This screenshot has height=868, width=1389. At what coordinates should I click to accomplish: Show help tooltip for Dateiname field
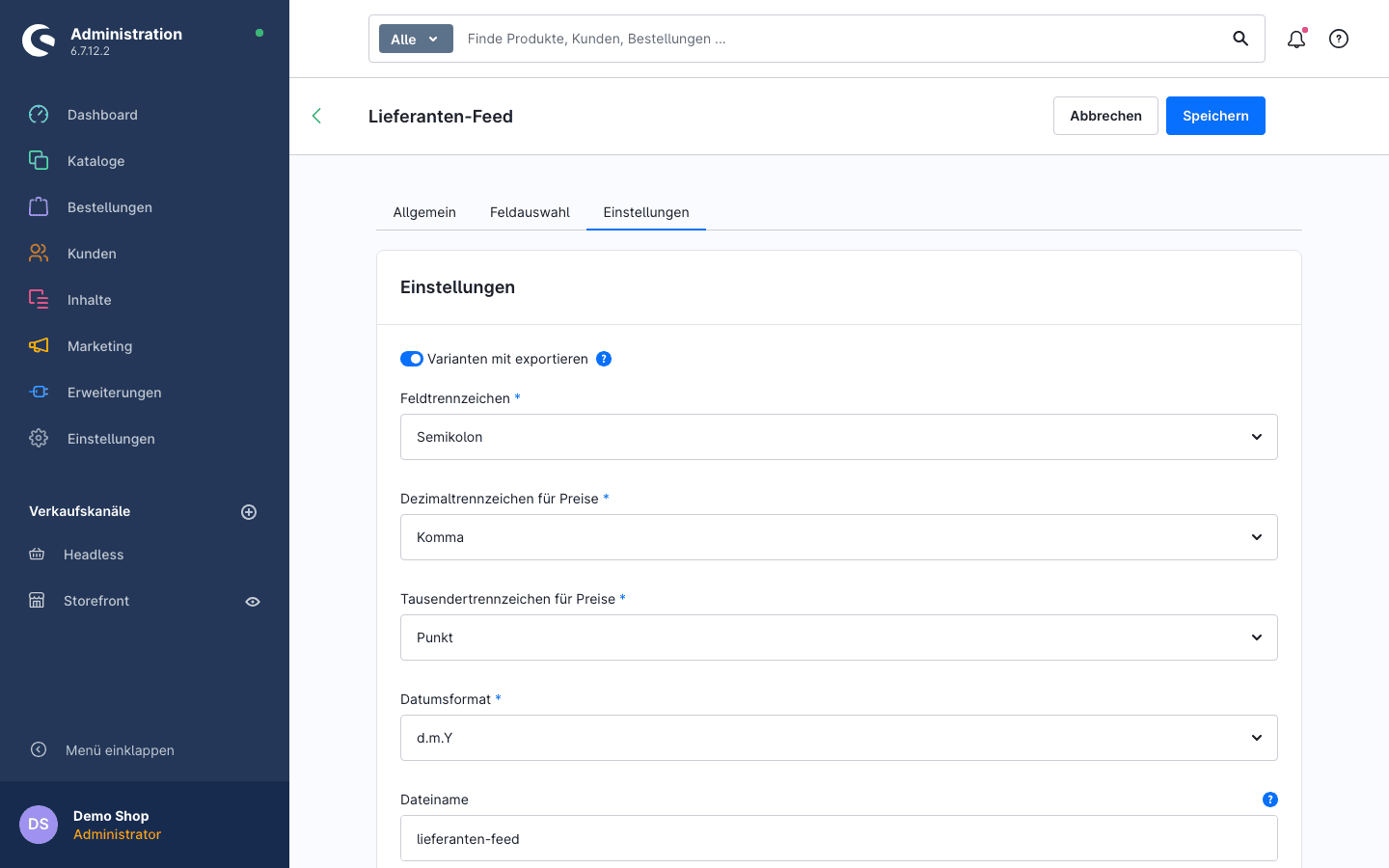[x=1270, y=800]
